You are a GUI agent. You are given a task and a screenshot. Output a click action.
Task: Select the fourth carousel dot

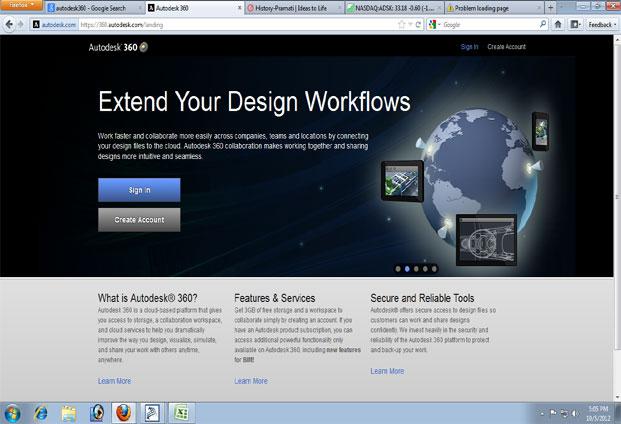(425, 269)
